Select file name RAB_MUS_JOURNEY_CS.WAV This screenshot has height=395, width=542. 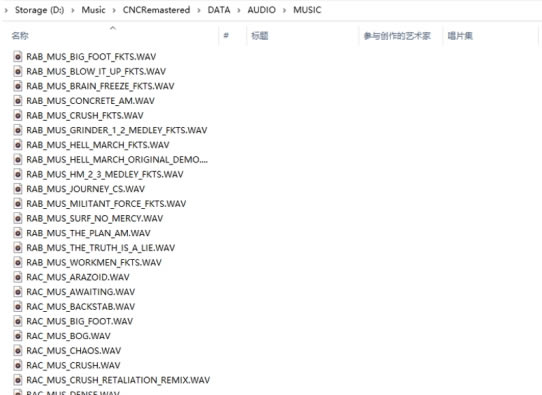[85, 189]
